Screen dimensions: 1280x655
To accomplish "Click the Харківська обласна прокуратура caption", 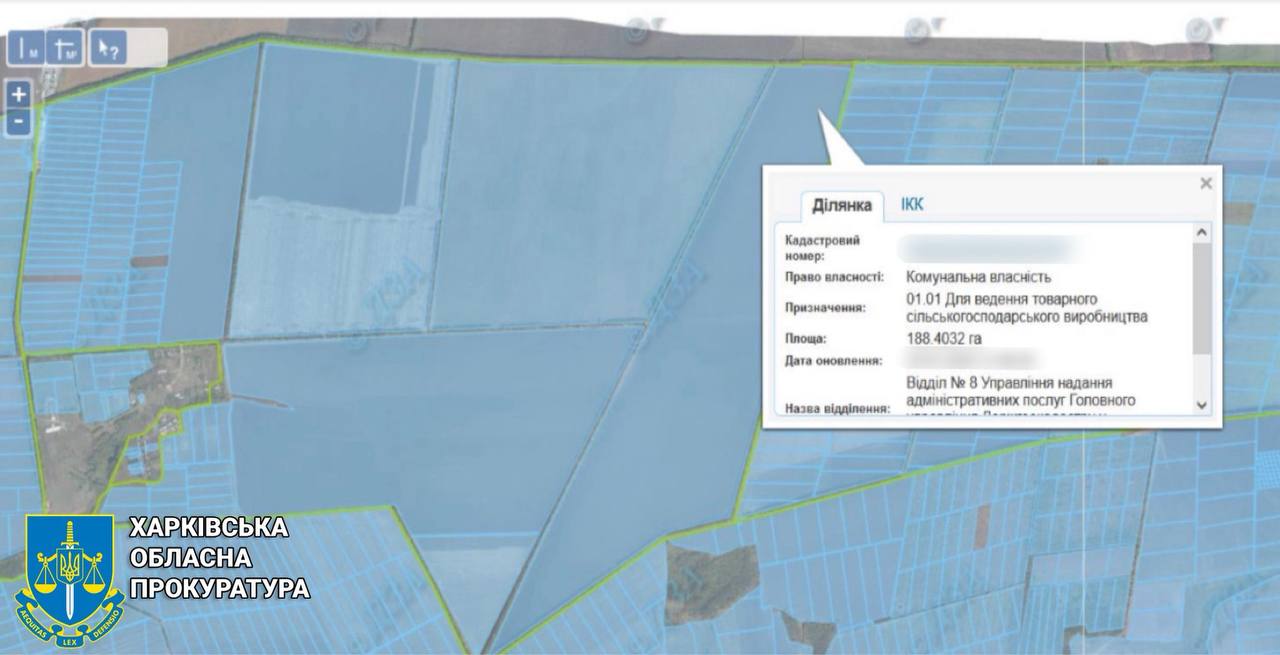I will pyautogui.click(x=218, y=558).
